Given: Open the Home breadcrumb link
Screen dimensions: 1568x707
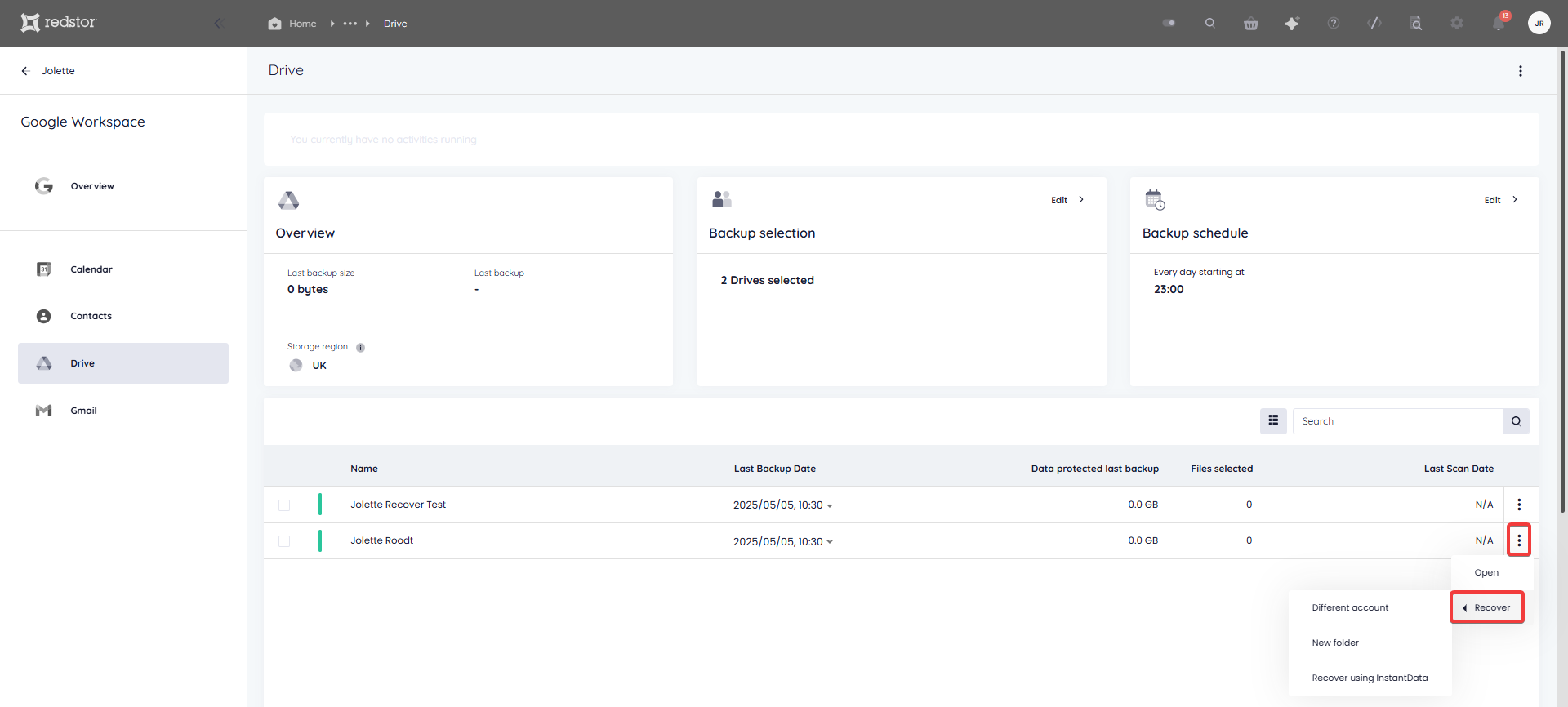Looking at the screenshot, I should (x=302, y=24).
